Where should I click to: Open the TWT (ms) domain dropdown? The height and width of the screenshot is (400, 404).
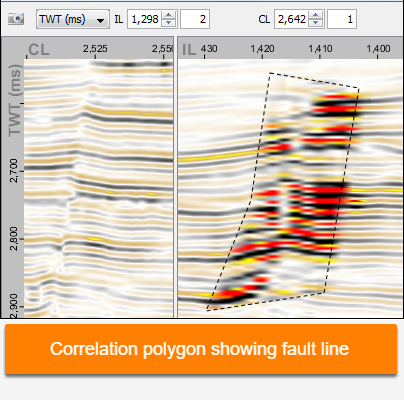click(73, 19)
